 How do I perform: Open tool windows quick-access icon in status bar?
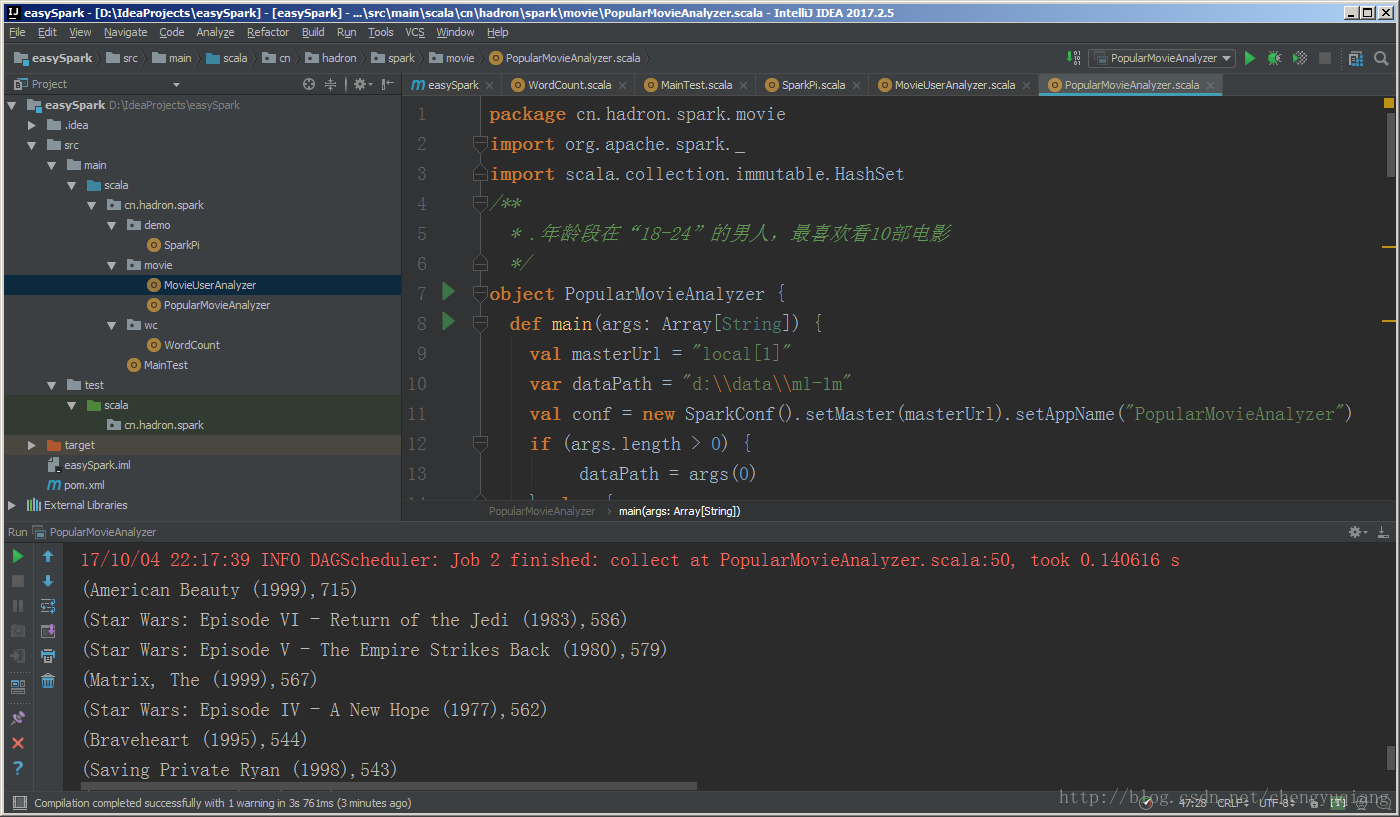18,802
